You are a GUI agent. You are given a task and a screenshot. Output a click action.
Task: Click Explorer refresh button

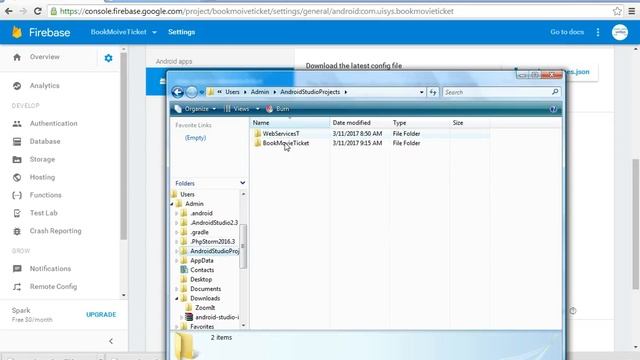[433, 92]
